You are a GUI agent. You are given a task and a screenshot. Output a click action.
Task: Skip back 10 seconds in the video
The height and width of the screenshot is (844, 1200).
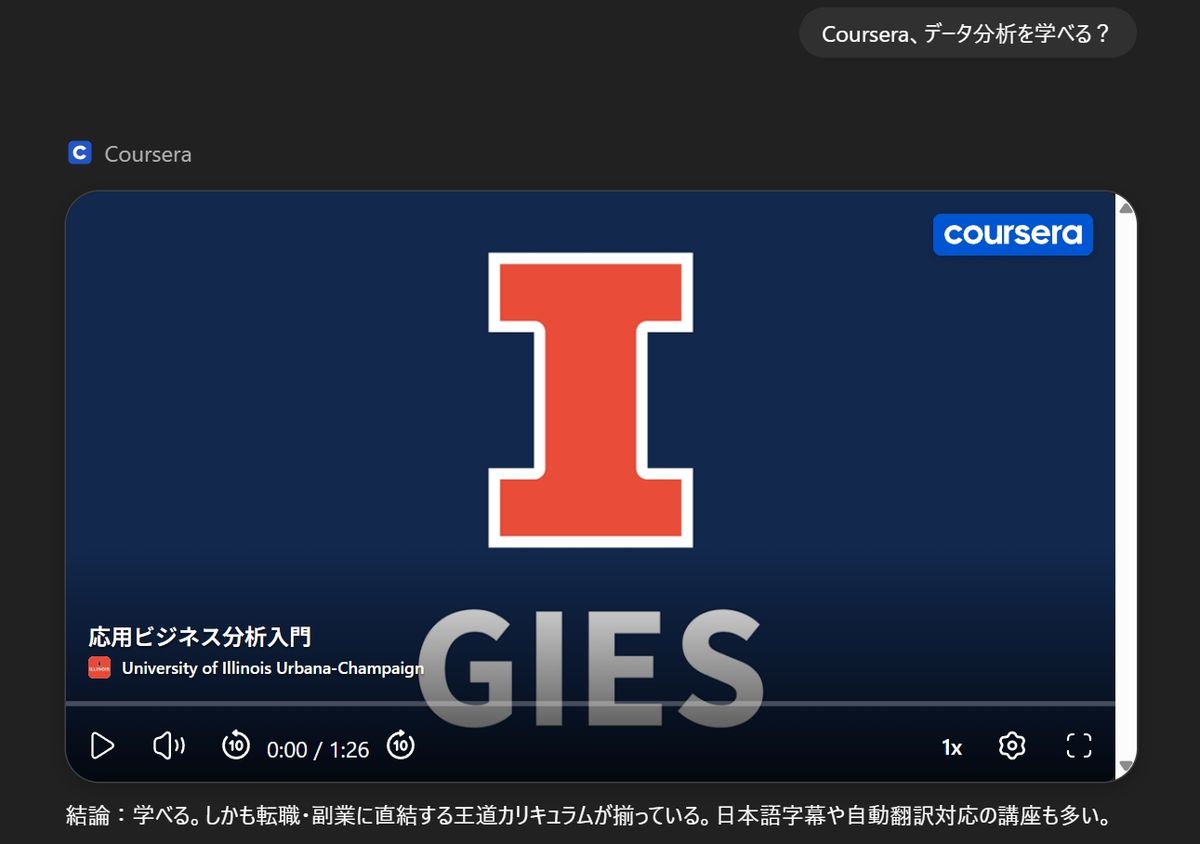(x=236, y=746)
